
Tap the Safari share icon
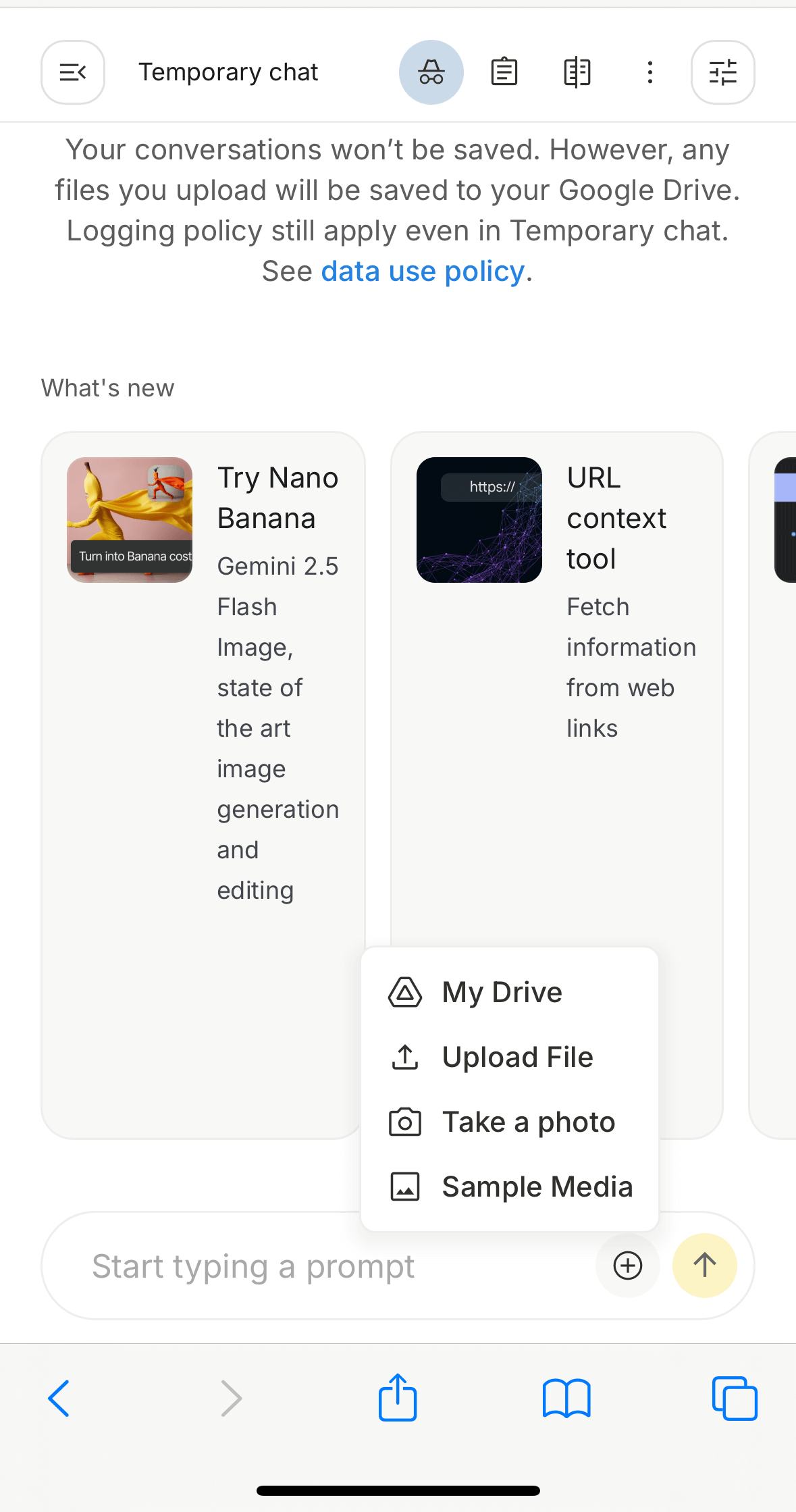click(398, 1398)
